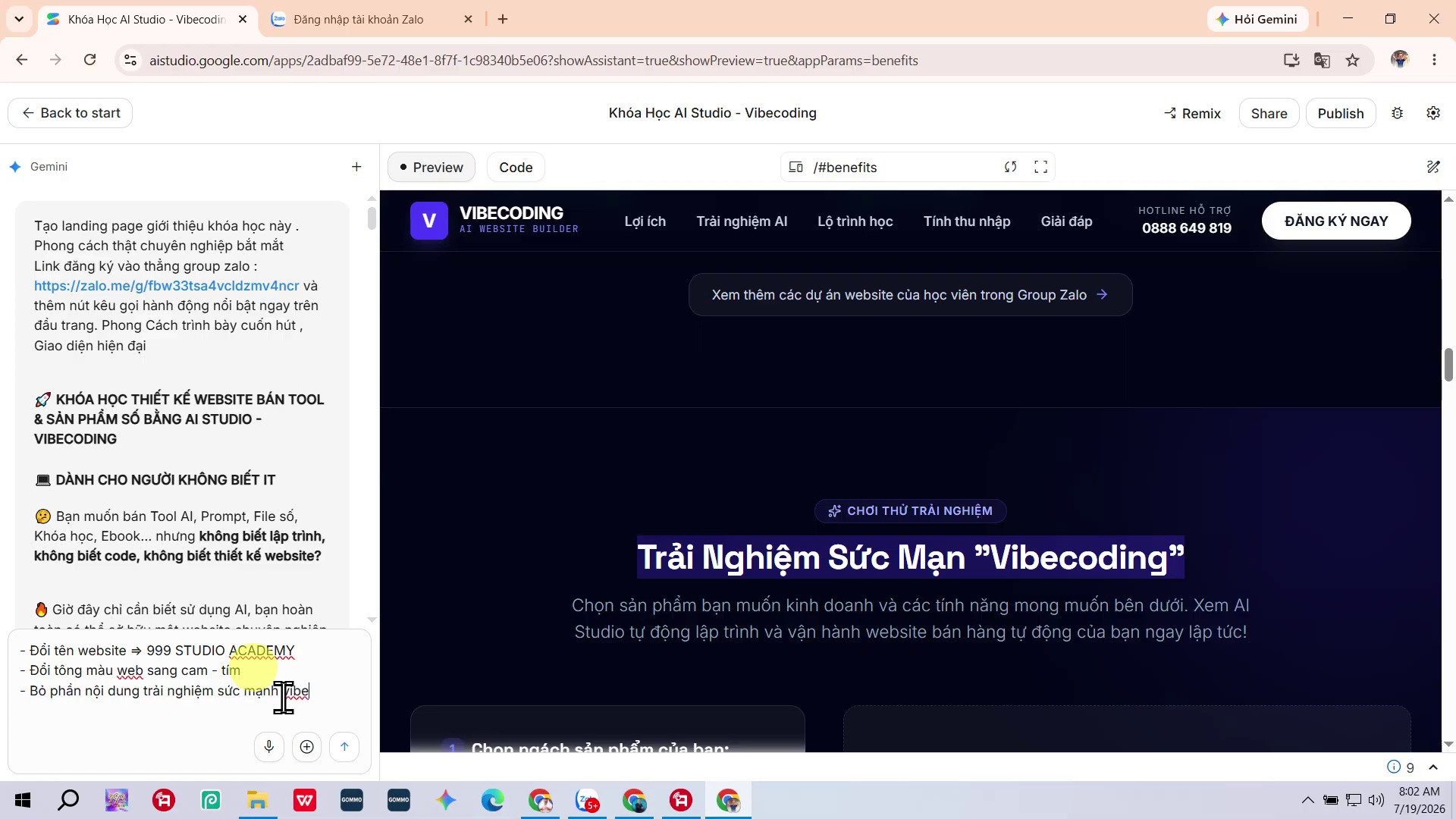Click the add attachment plus circle icon
This screenshot has width=1456, height=819.
(306, 747)
